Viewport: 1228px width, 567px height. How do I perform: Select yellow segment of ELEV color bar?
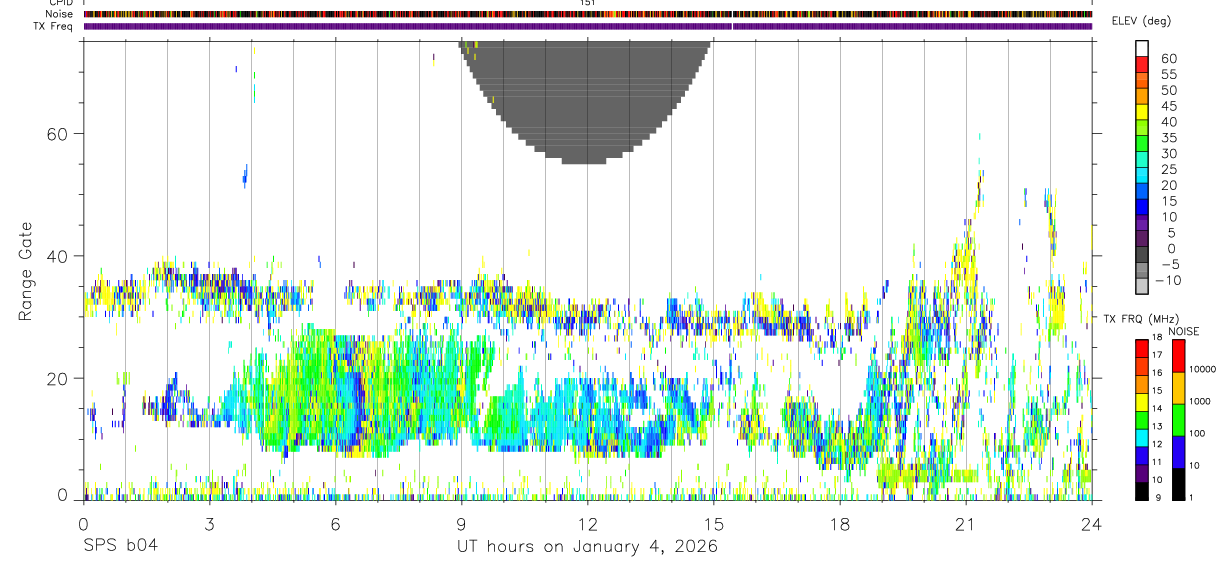point(1142,112)
